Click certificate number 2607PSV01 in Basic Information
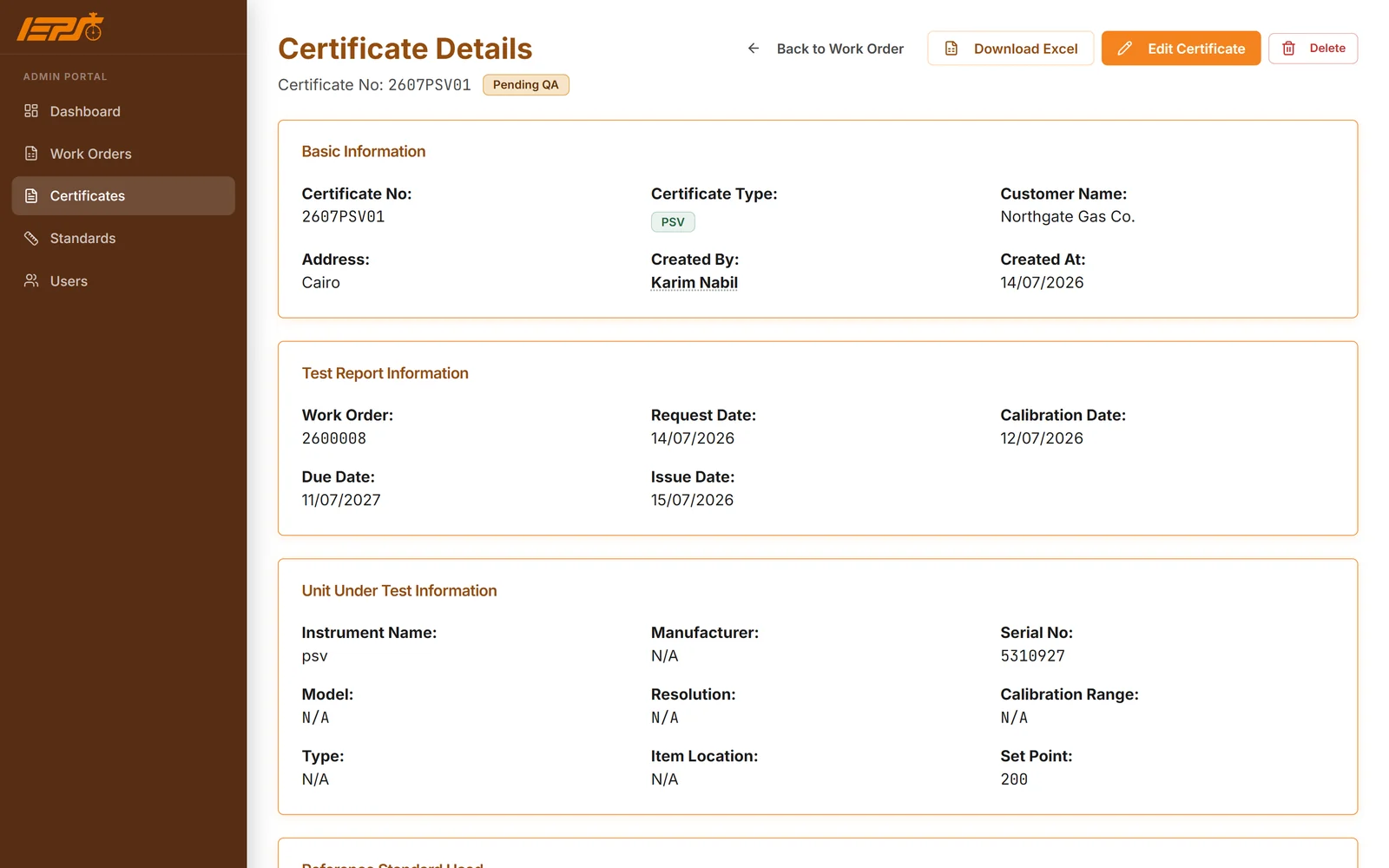This screenshot has height=868, width=1389. tap(343, 216)
